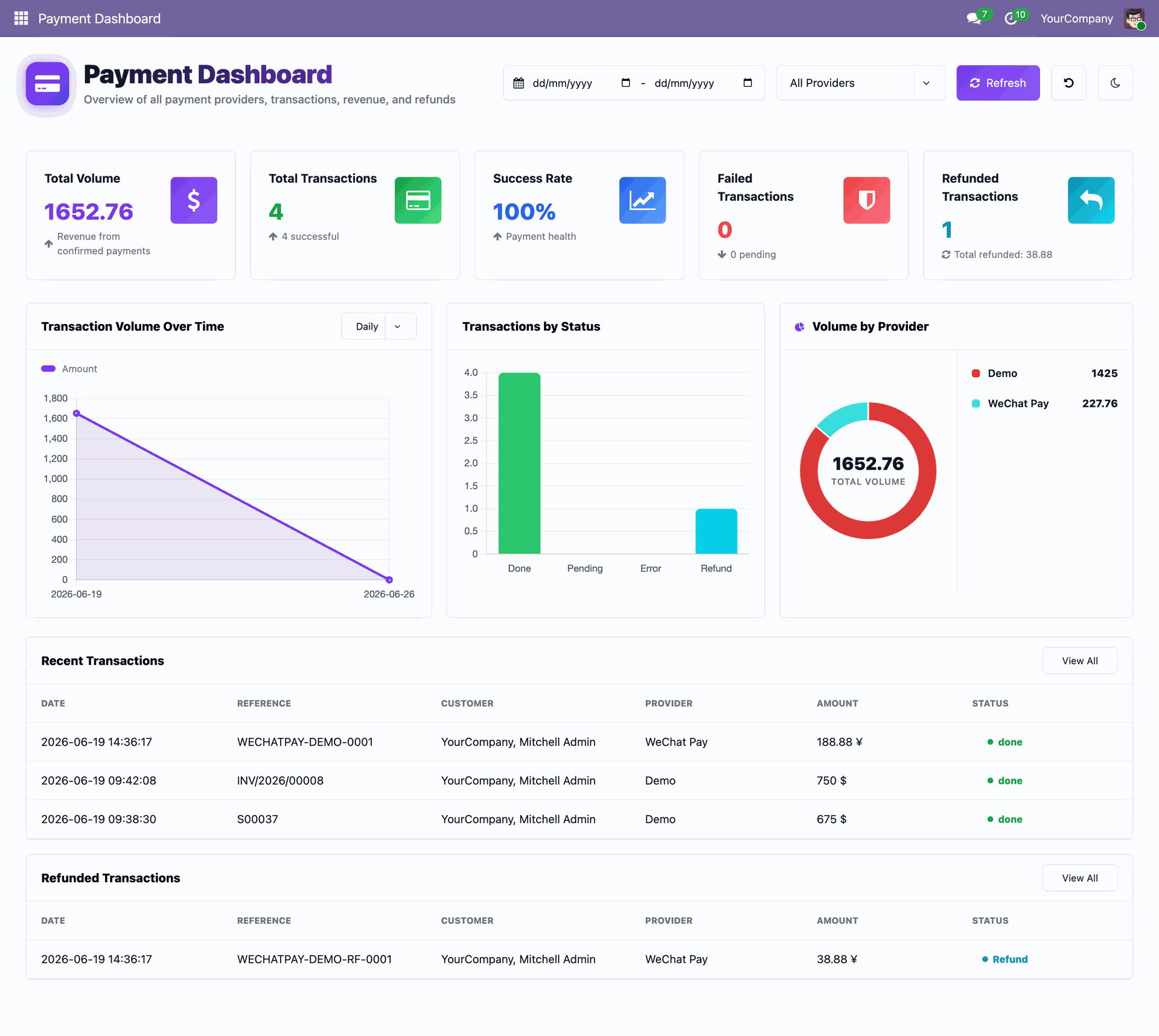Click the Failed Transactions shield icon
1159x1036 pixels.
pyautogui.click(x=866, y=200)
